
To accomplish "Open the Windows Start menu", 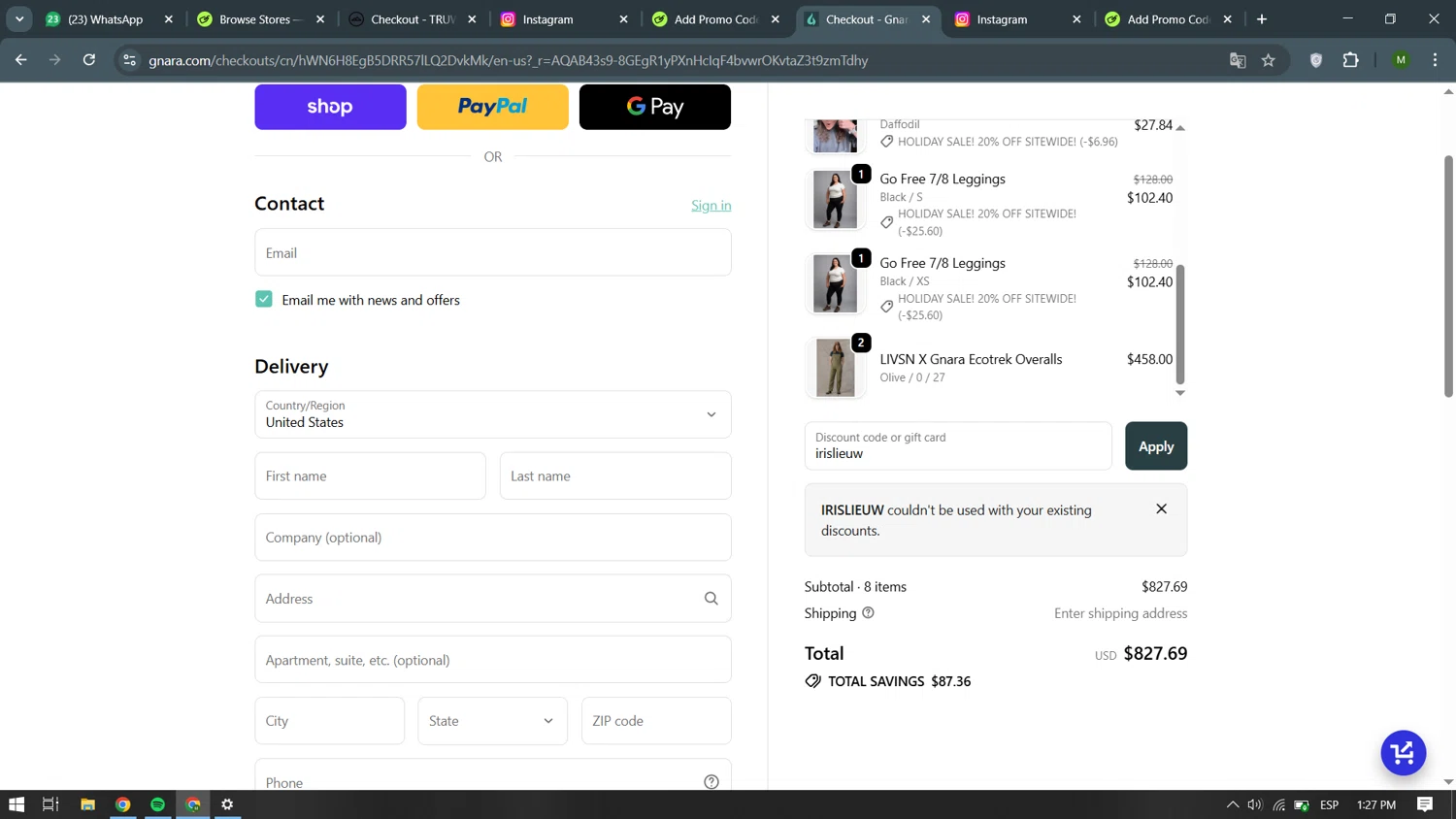I will [17, 804].
